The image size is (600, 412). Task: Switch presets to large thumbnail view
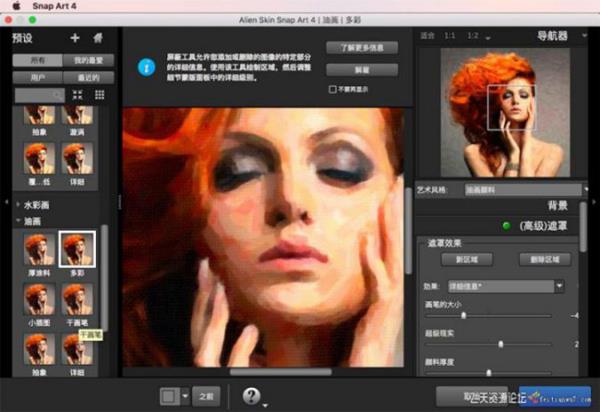tap(78, 94)
